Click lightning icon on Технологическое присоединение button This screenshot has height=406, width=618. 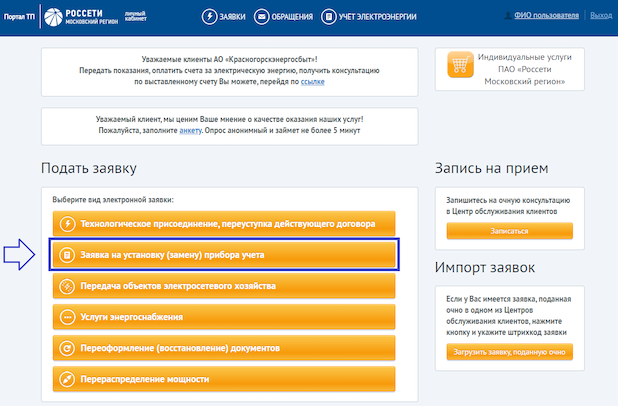coord(67,225)
